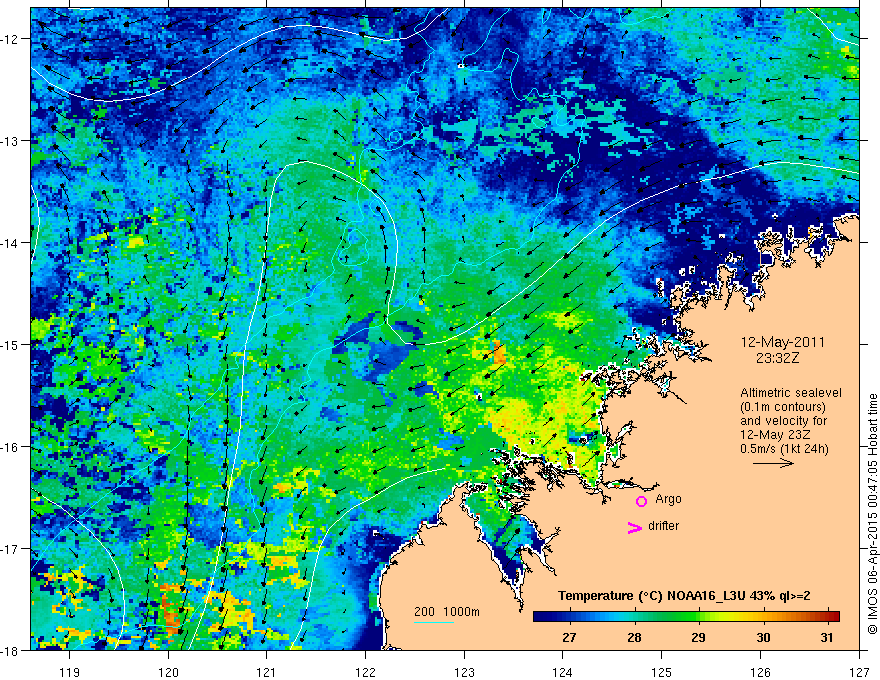Click the latitude axis label -15
The height and width of the screenshot is (680, 880).
click(10, 344)
